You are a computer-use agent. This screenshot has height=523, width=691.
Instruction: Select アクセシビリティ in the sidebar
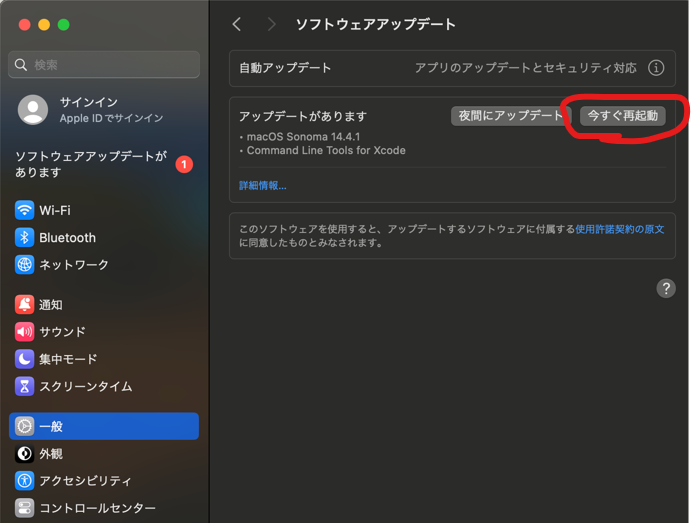104,481
